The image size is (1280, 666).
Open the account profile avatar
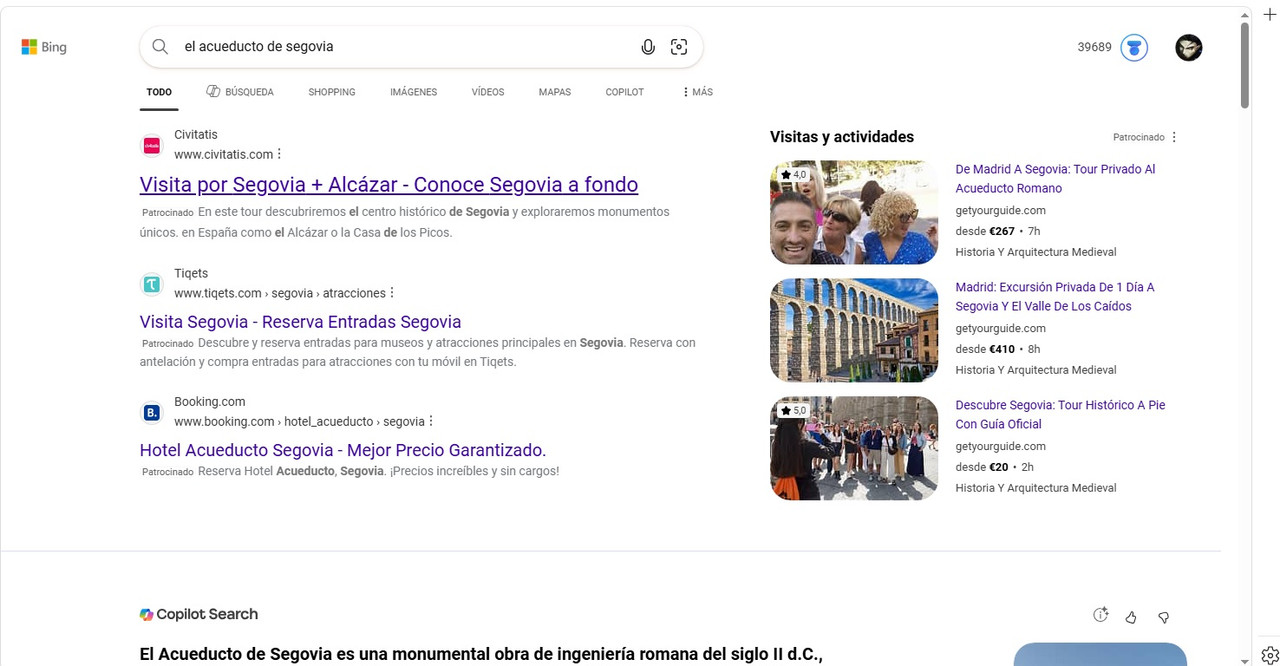pos(1189,47)
